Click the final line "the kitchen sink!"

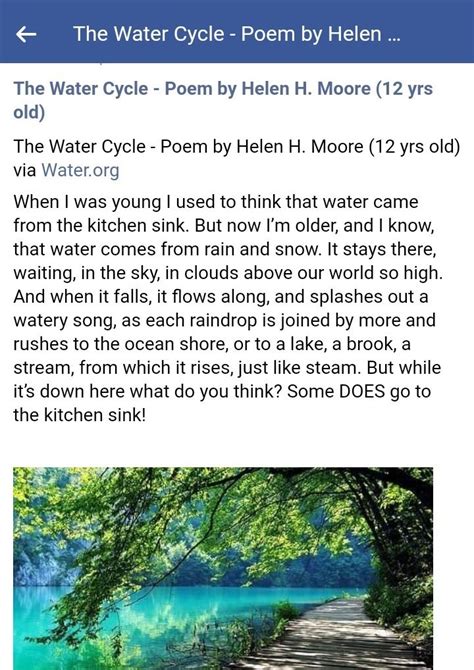click(79, 415)
